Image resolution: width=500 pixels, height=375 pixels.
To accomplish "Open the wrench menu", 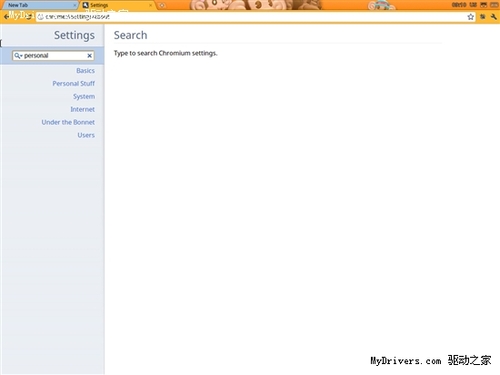I will tap(494, 17).
